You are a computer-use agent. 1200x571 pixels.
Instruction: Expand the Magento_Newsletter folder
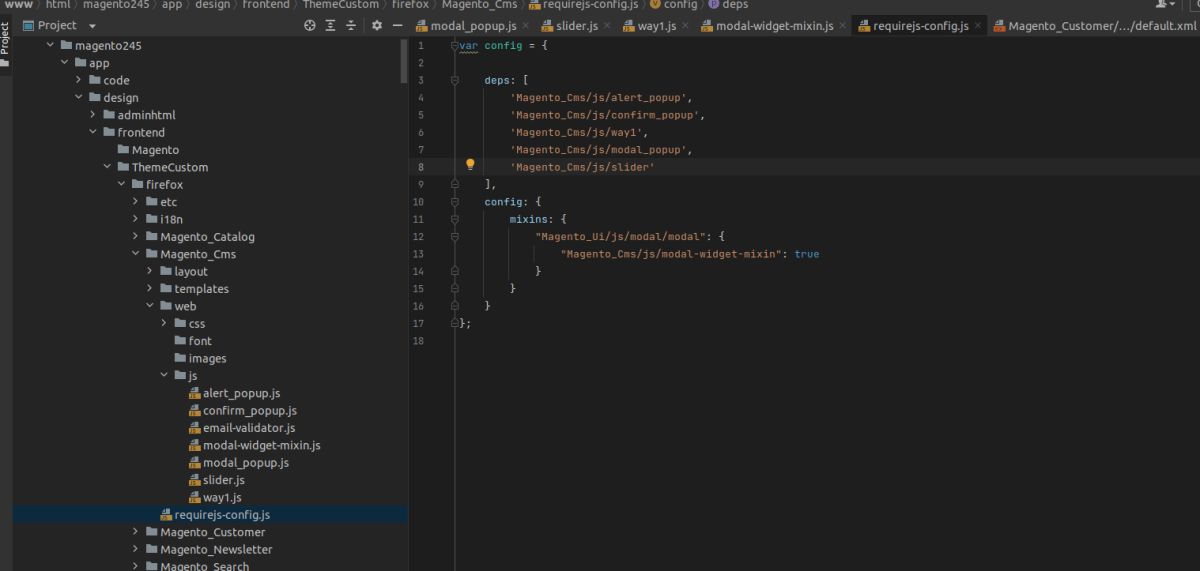(x=136, y=550)
